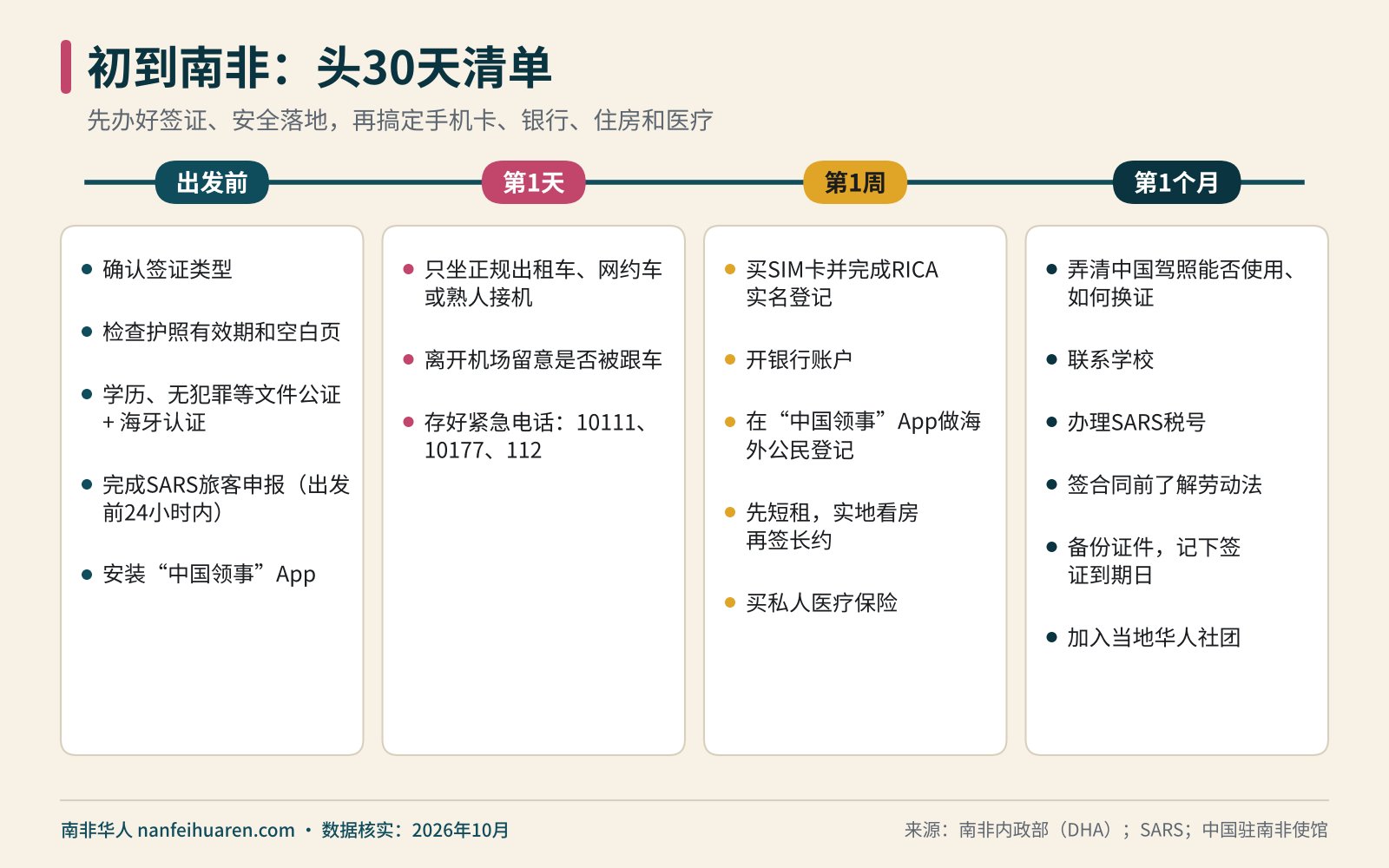Select the item 安装“中国领事”App
Image resolution: width=1389 pixels, height=868 pixels.
[x=209, y=575]
